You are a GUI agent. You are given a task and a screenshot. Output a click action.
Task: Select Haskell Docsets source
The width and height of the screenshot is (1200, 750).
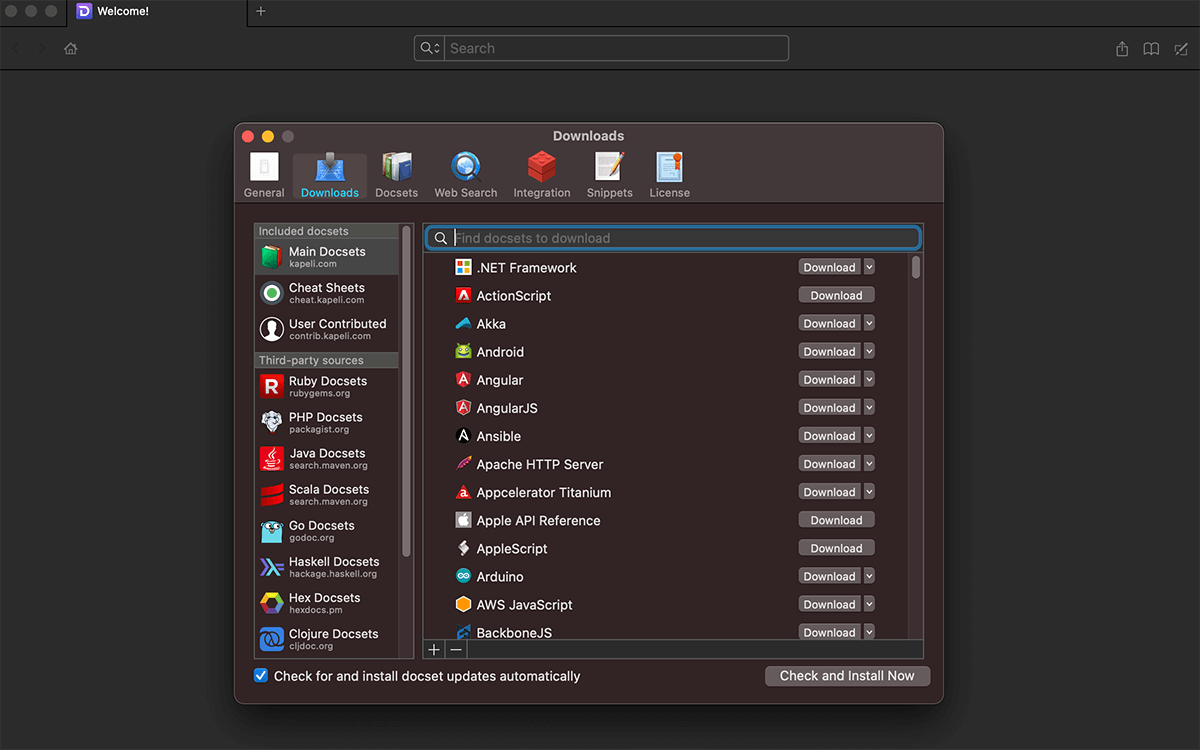pyautogui.click(x=327, y=566)
